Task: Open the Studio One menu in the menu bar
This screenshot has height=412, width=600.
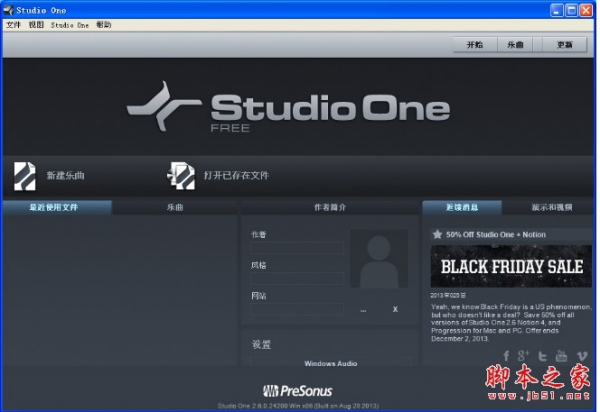Action: (70, 25)
